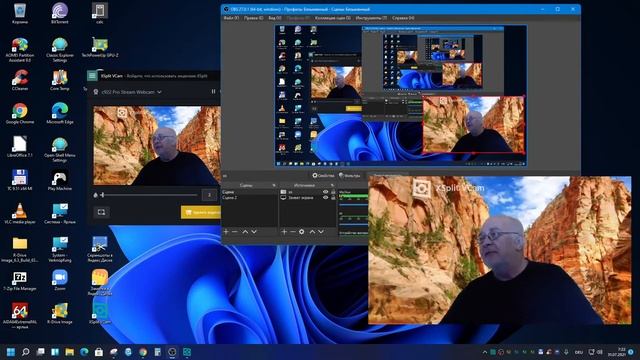The height and width of the screenshot is (360, 640).
Task: Open the Zoom desktop shortcut
Action: pos(60,280)
